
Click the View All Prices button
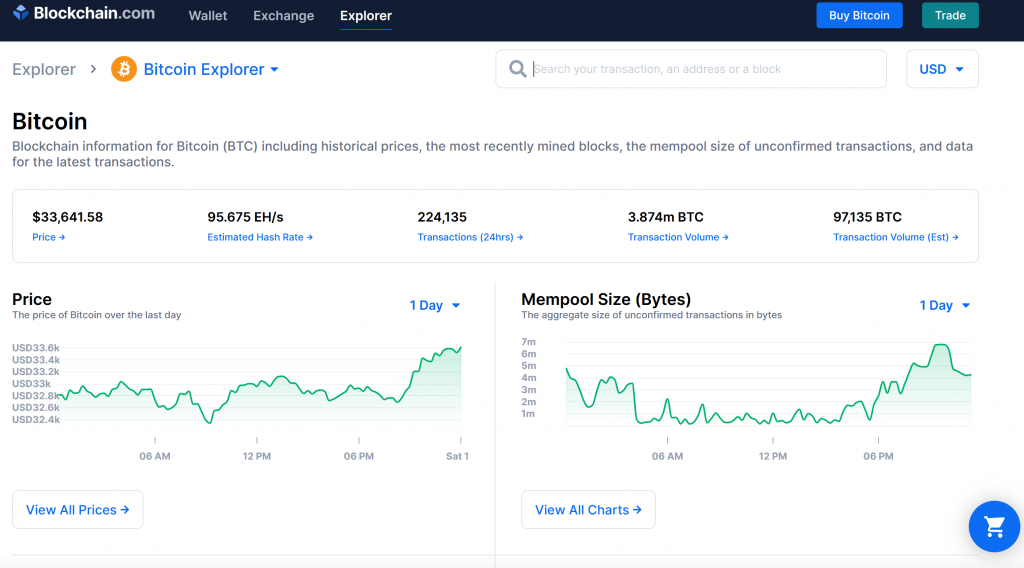pyautogui.click(x=78, y=510)
